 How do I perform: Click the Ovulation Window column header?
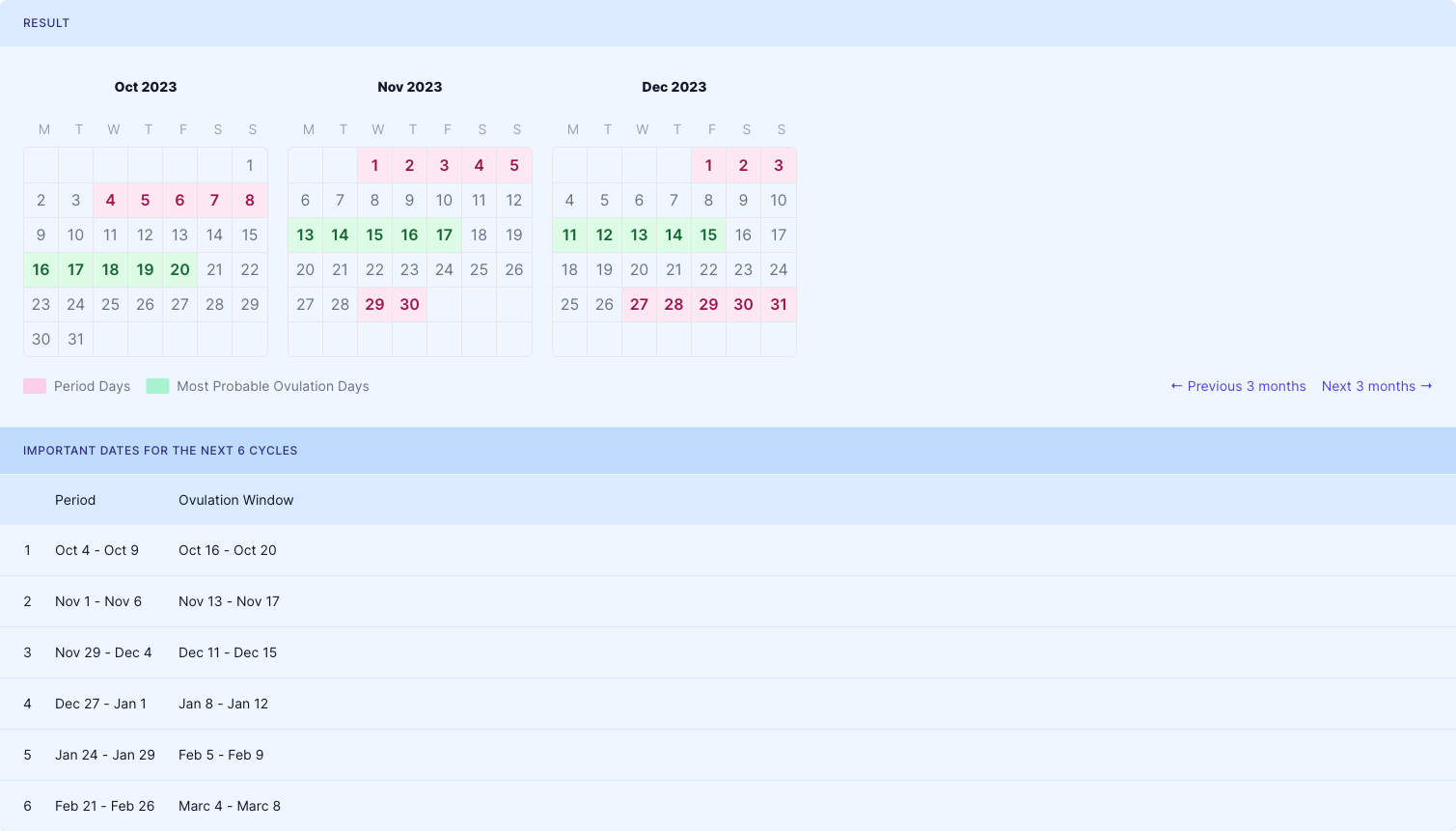click(235, 500)
